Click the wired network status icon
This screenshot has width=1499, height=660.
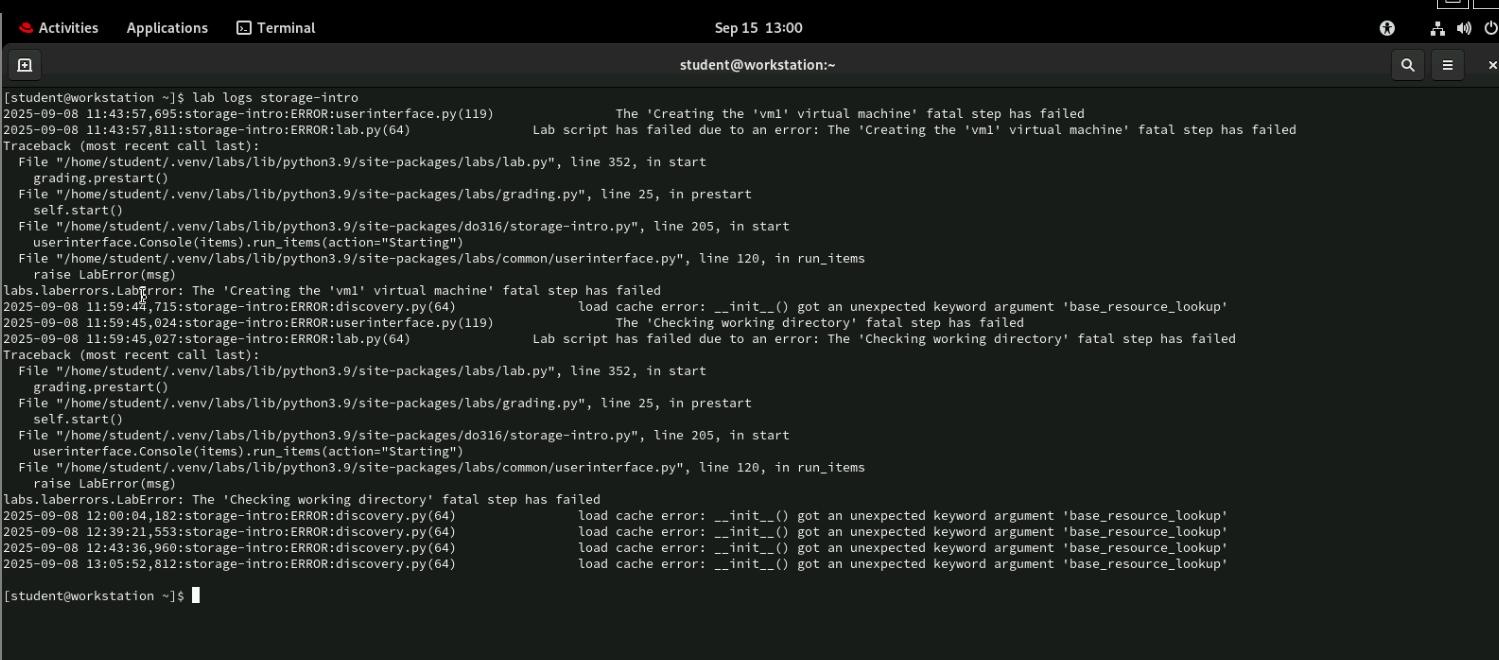tap(1437, 28)
